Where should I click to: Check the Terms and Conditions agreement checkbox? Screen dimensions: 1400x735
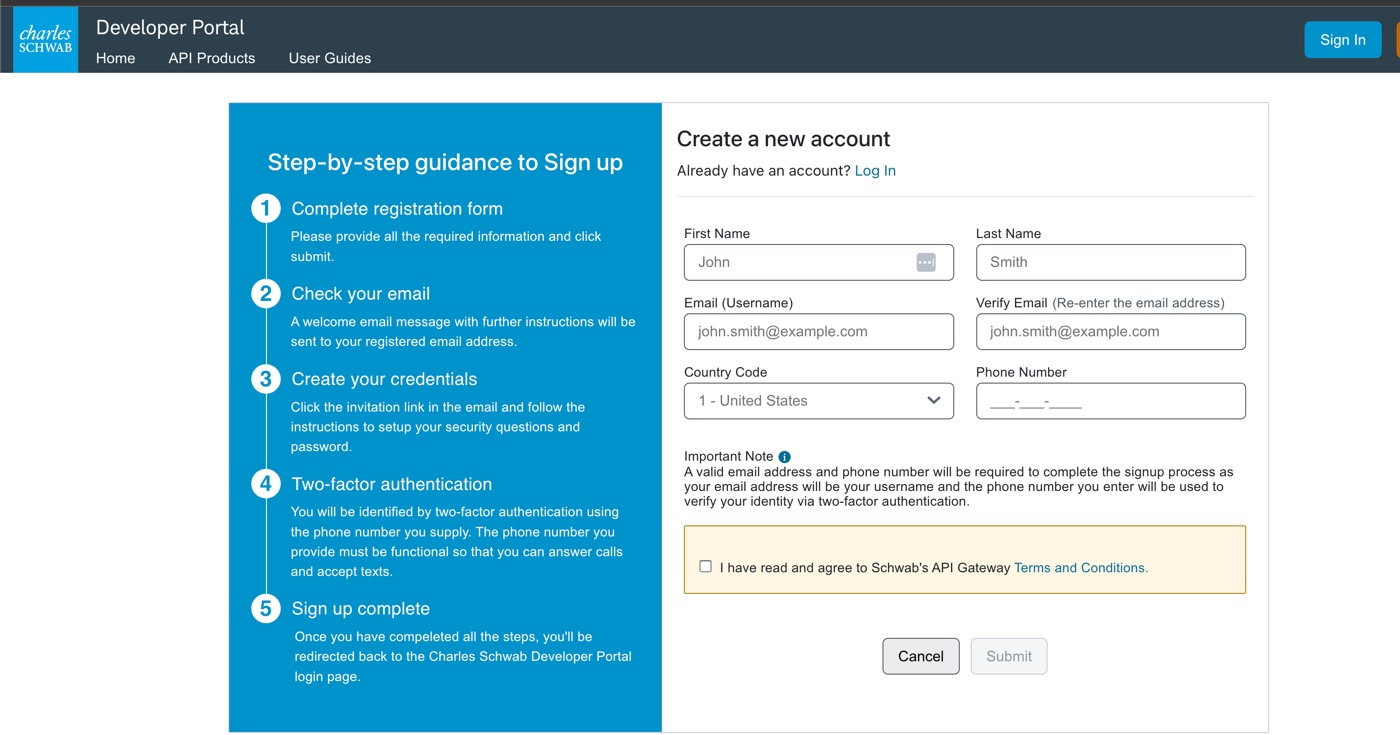click(705, 566)
